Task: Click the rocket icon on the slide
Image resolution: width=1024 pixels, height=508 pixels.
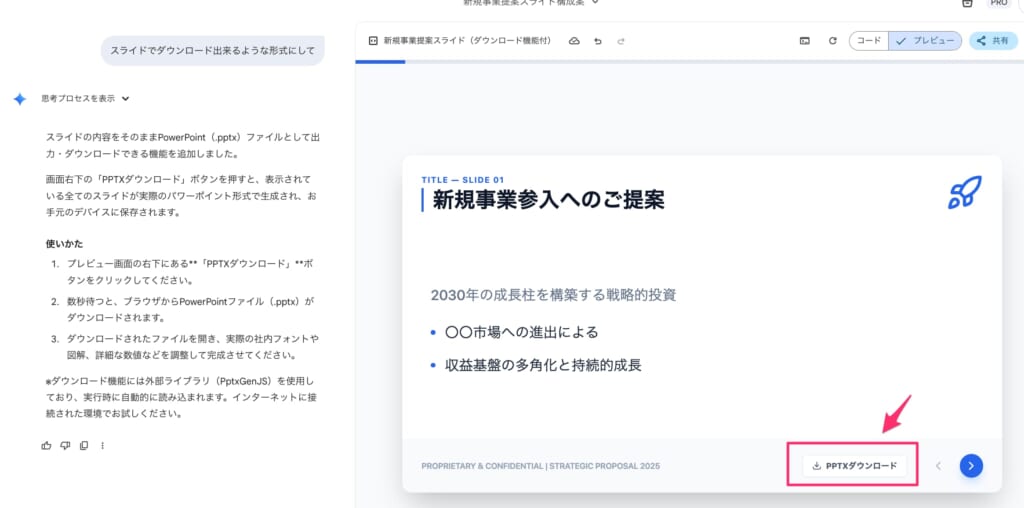Action: point(964,192)
